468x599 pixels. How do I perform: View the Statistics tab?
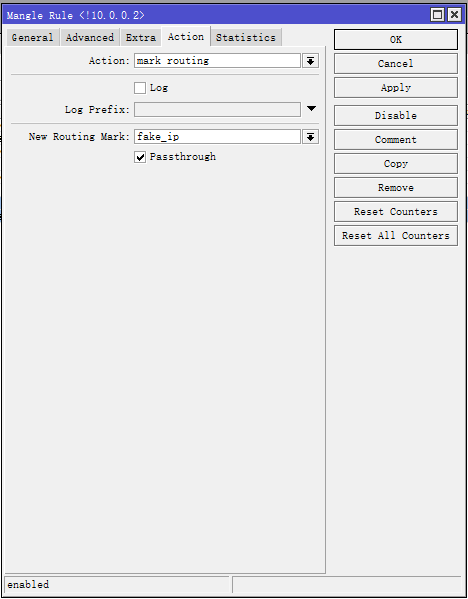246,37
